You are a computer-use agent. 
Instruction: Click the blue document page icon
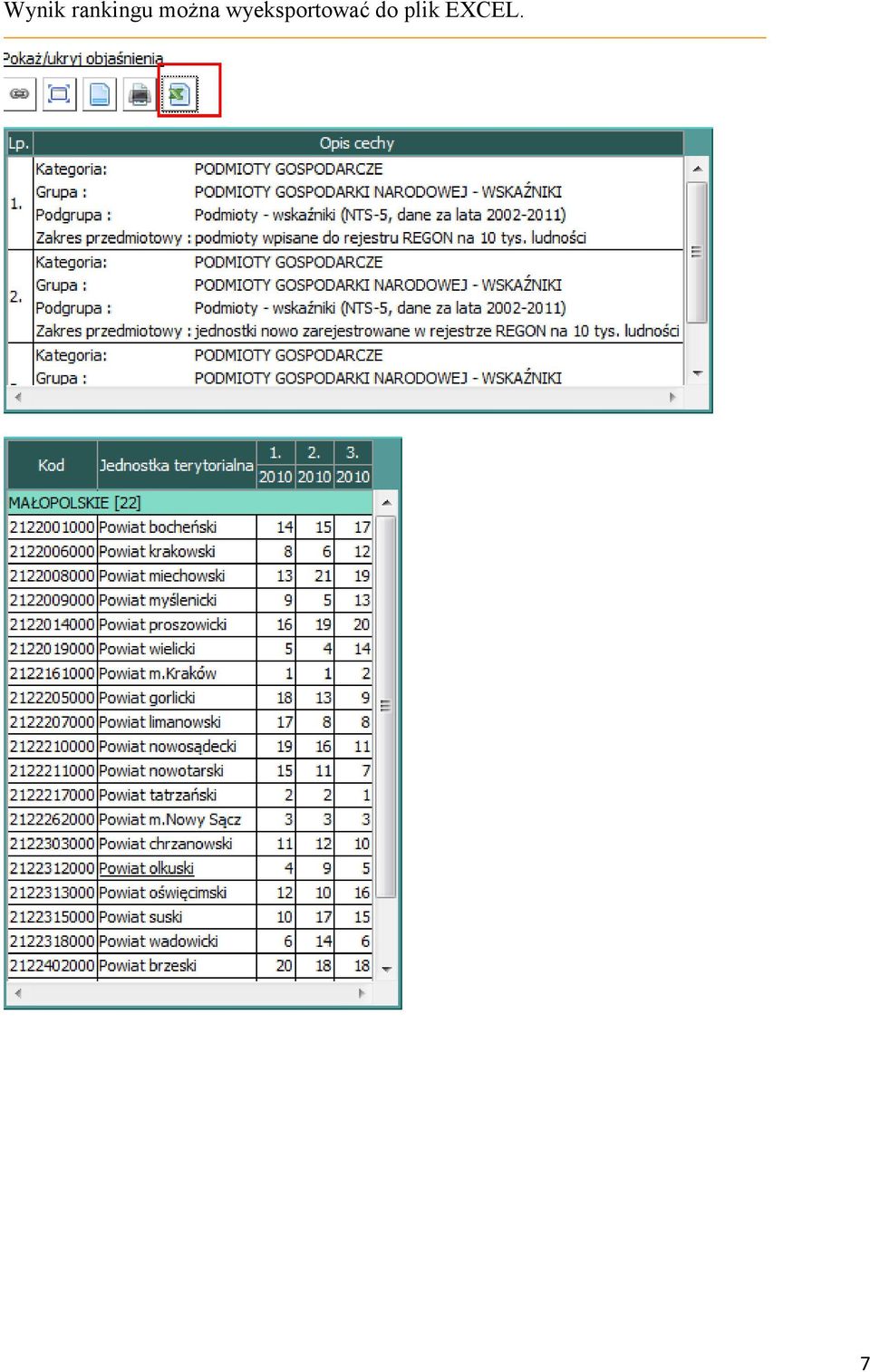pos(100,94)
